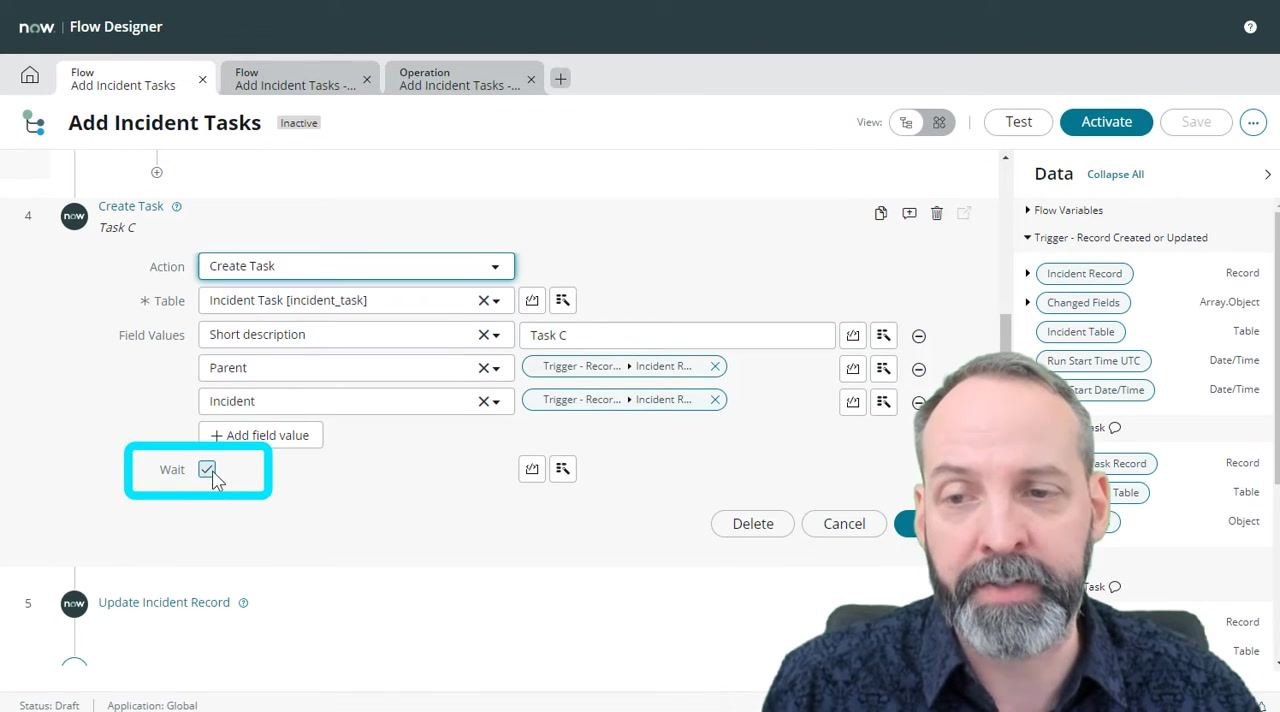The width and height of the screenshot is (1280, 712).
Task: Delete step with the trash icon
Action: [937, 213]
